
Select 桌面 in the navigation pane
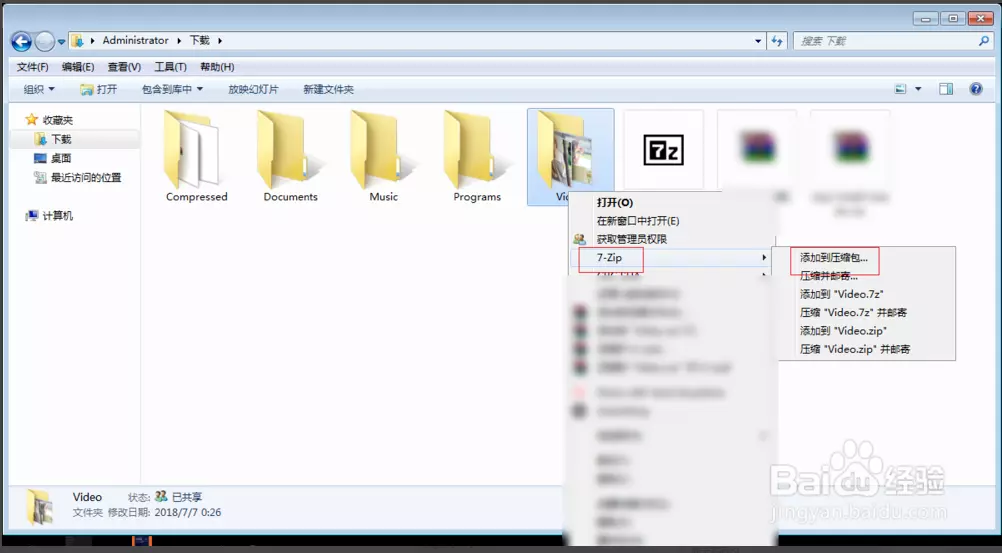[61, 158]
